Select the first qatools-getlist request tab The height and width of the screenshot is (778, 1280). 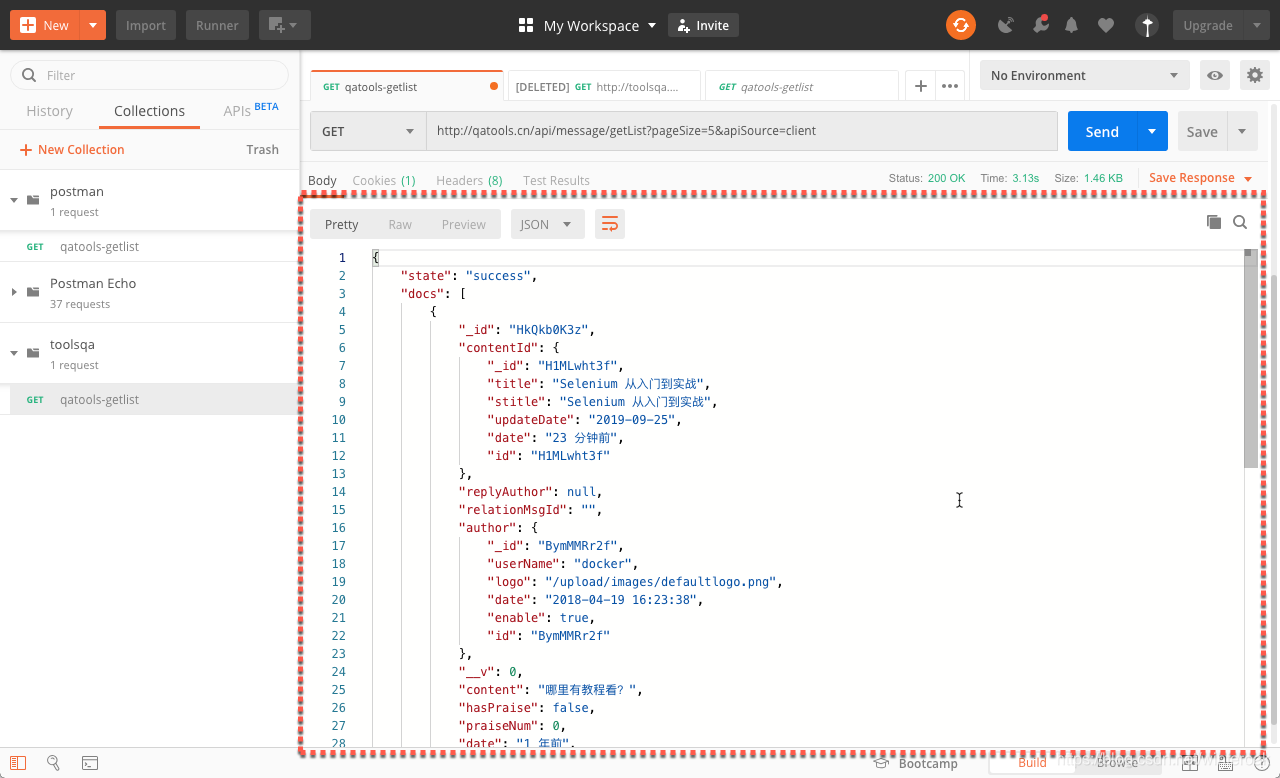406,86
